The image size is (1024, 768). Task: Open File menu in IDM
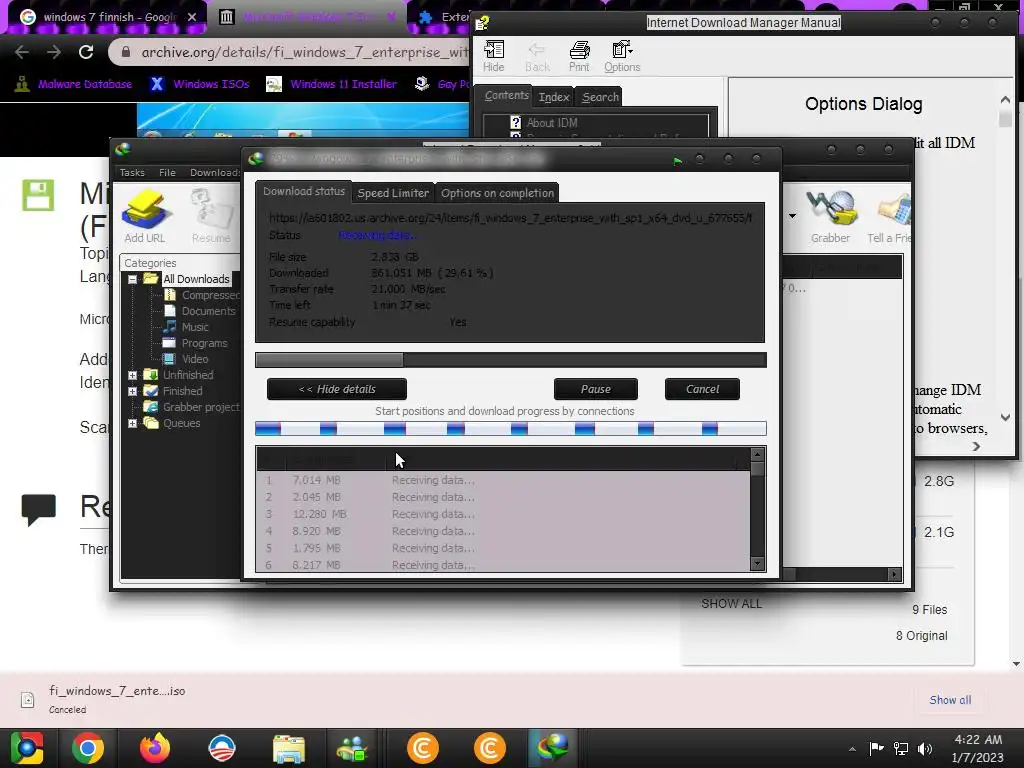[x=167, y=172]
